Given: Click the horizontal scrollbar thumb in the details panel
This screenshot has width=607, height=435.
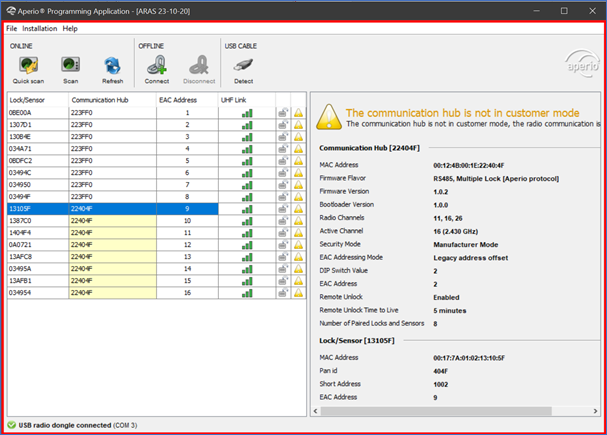Looking at the screenshot, I should click(x=436, y=411).
